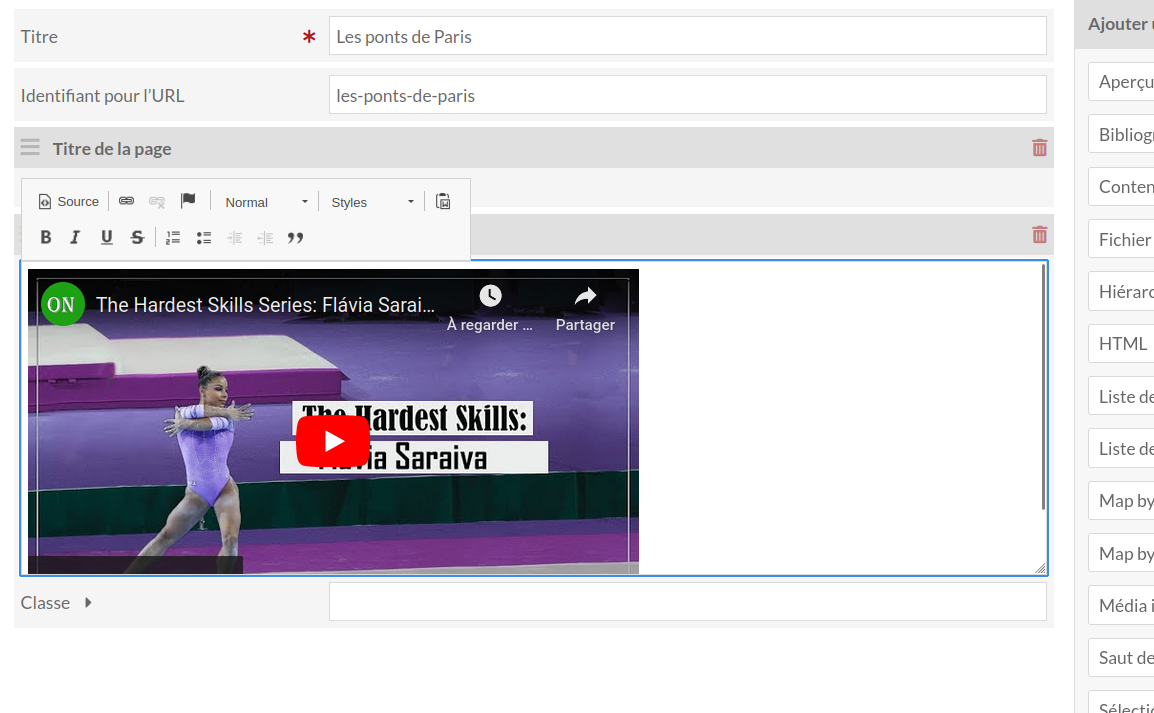The image size is (1154, 713).
Task: Toggle italic formatting
Action: click(75, 237)
